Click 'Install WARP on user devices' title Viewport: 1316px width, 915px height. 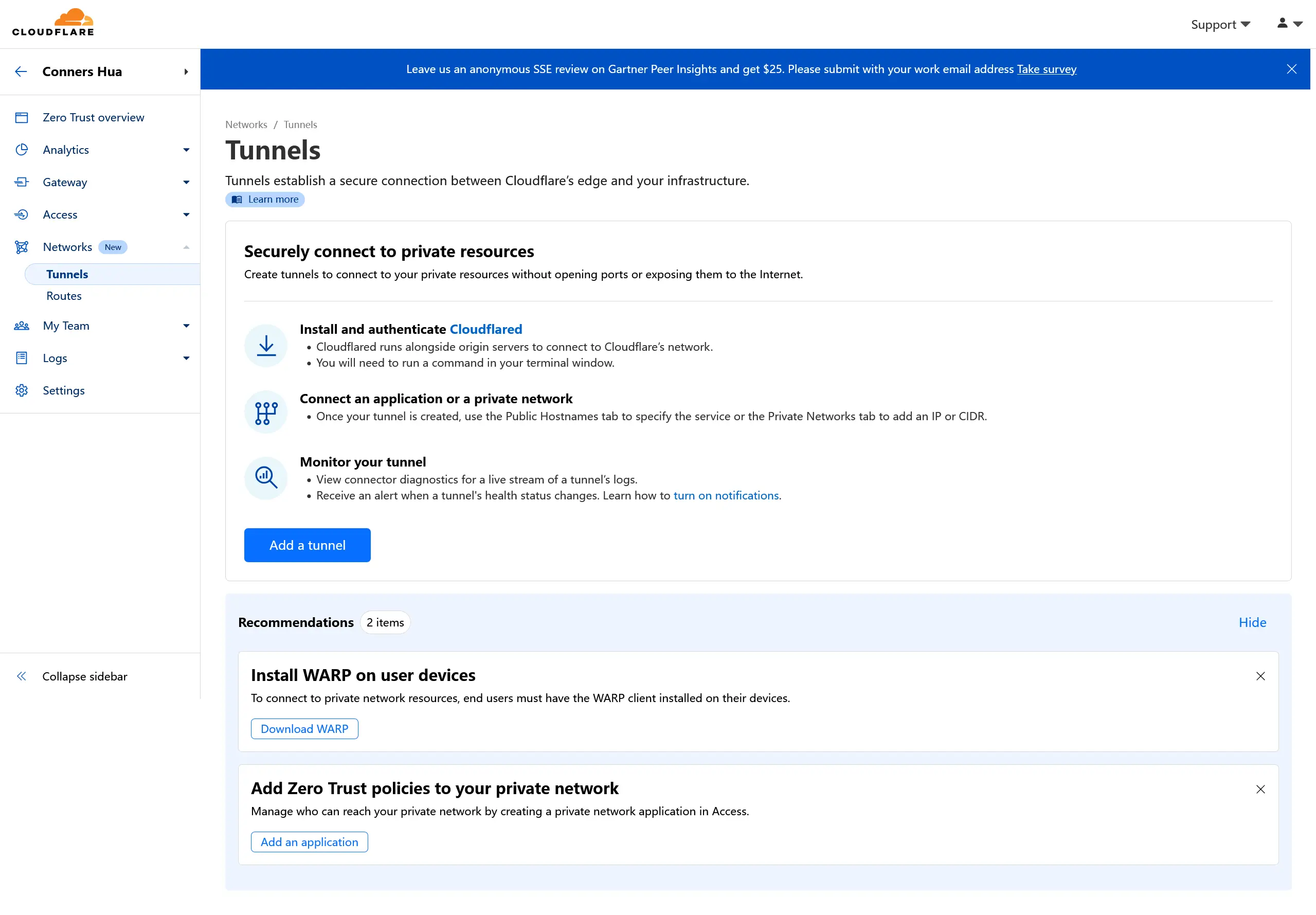tap(364, 675)
